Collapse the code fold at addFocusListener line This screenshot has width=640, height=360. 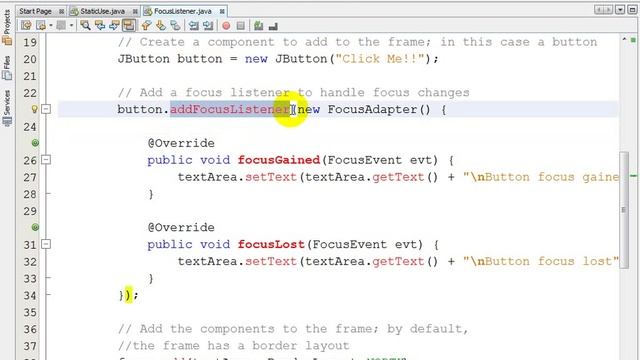pyautogui.click(x=46, y=109)
